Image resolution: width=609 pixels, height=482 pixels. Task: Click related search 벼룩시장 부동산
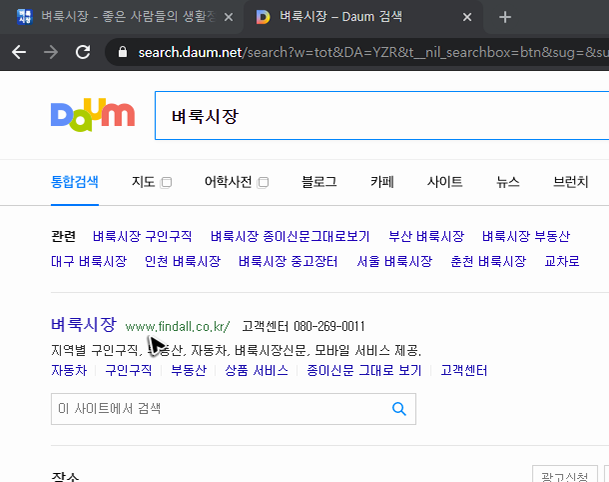pyautogui.click(x=526, y=236)
